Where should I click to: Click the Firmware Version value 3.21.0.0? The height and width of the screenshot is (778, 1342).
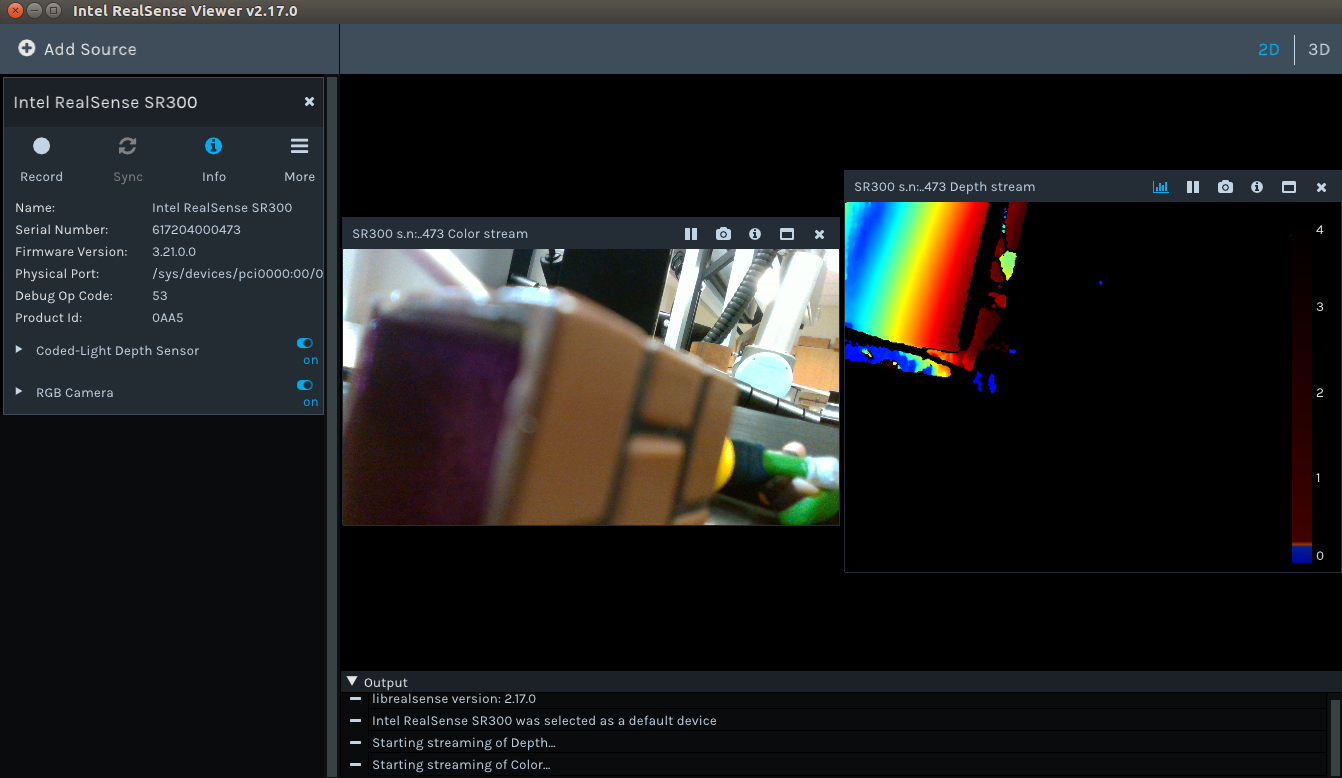pos(174,252)
